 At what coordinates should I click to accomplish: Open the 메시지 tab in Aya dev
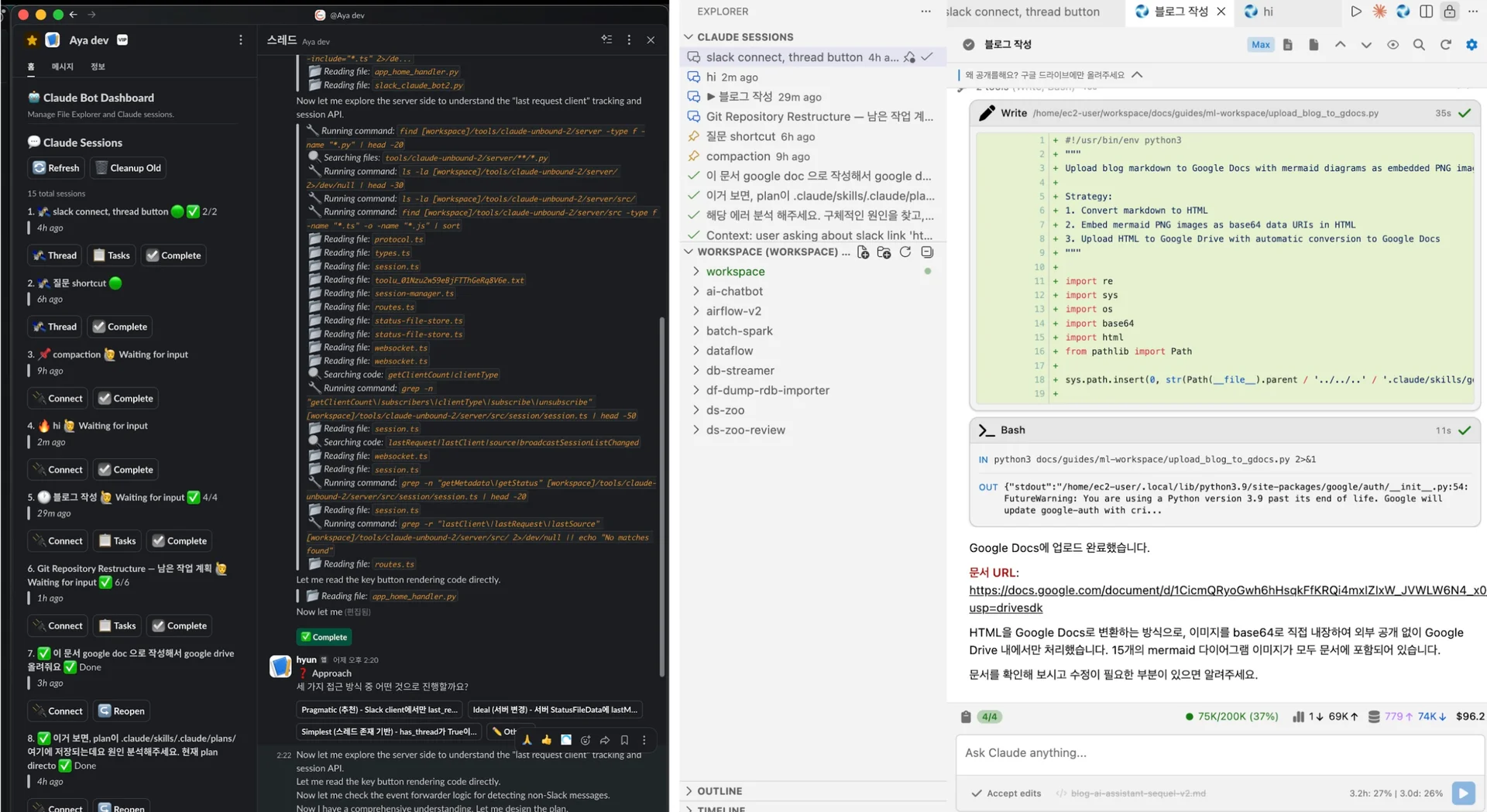(x=62, y=67)
